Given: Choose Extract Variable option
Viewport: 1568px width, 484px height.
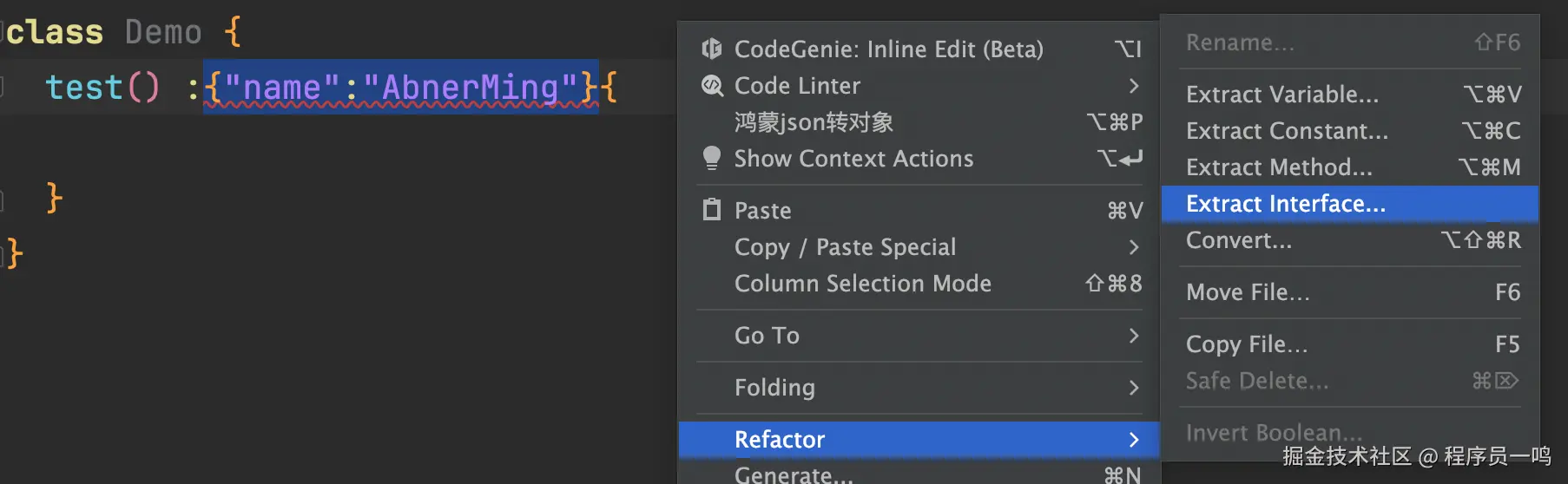Looking at the screenshot, I should pyautogui.click(x=1281, y=94).
